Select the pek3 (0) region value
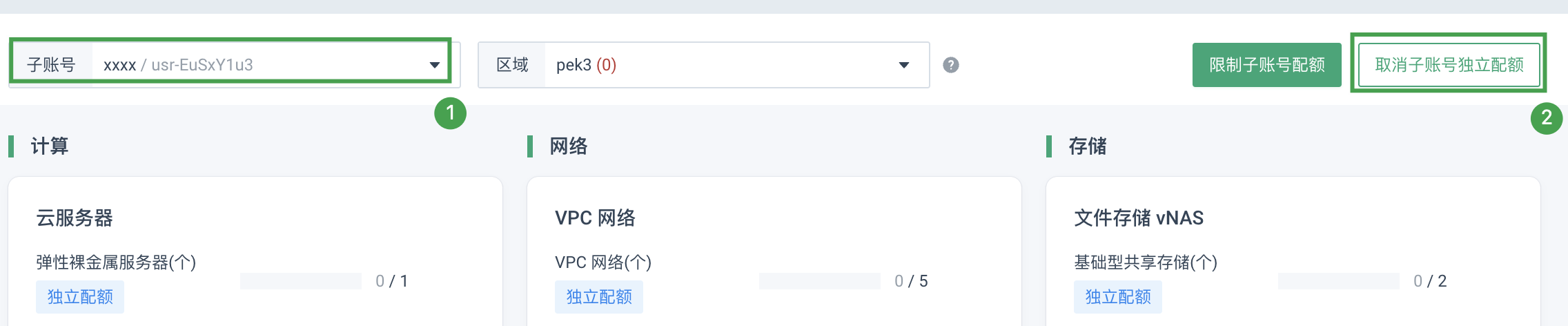1568x326 pixels. pos(587,65)
